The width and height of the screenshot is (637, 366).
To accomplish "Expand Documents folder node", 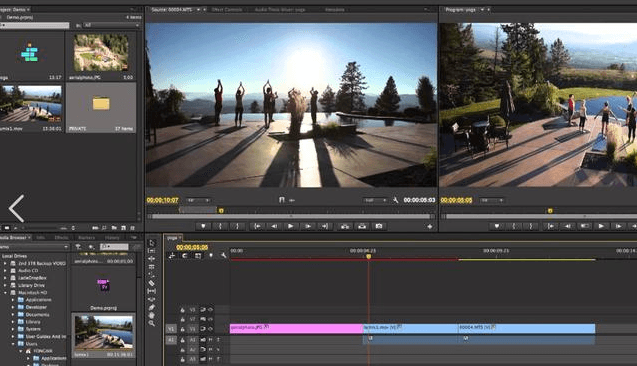I will (x=13, y=314).
